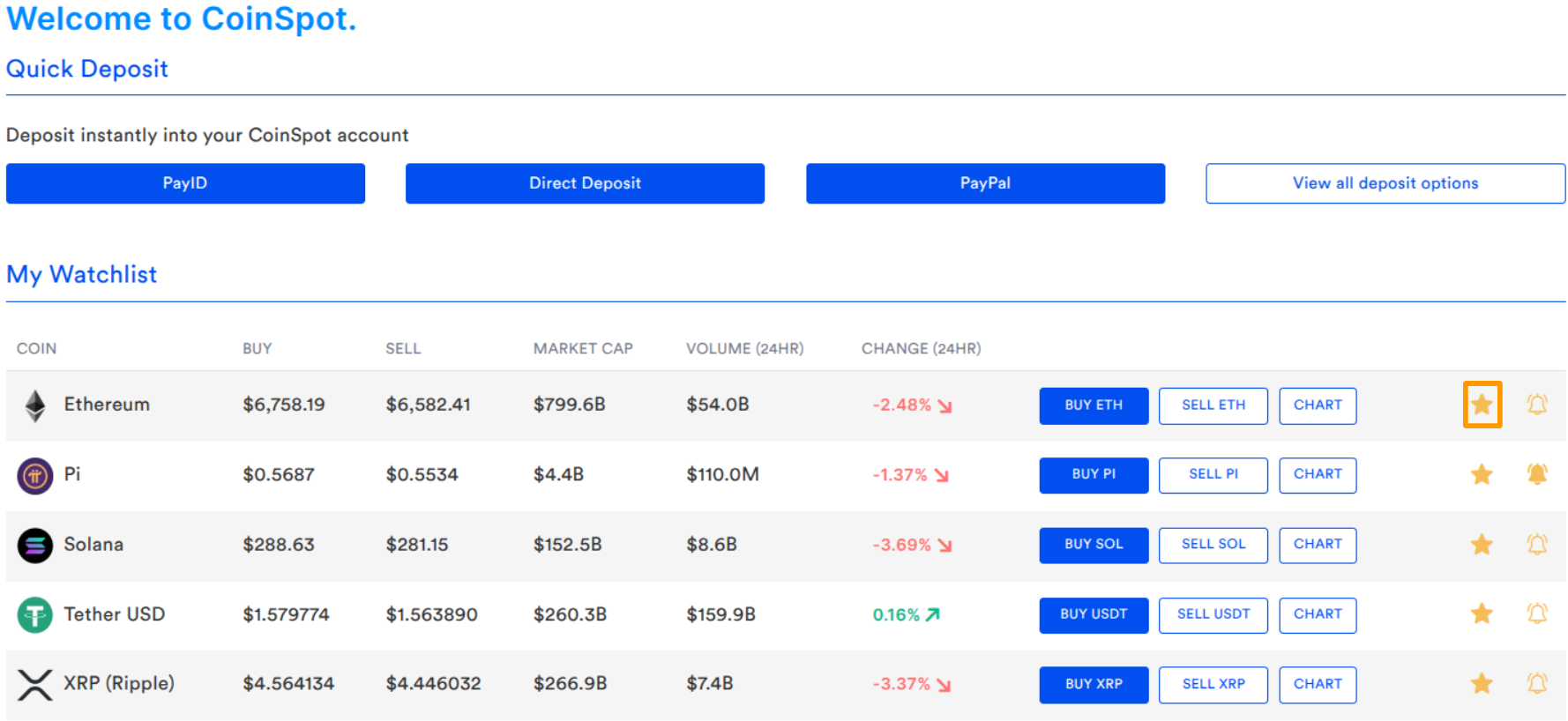Toggle XRP (Ripple) star icon
This screenshot has width=1568, height=721.
[x=1482, y=683]
